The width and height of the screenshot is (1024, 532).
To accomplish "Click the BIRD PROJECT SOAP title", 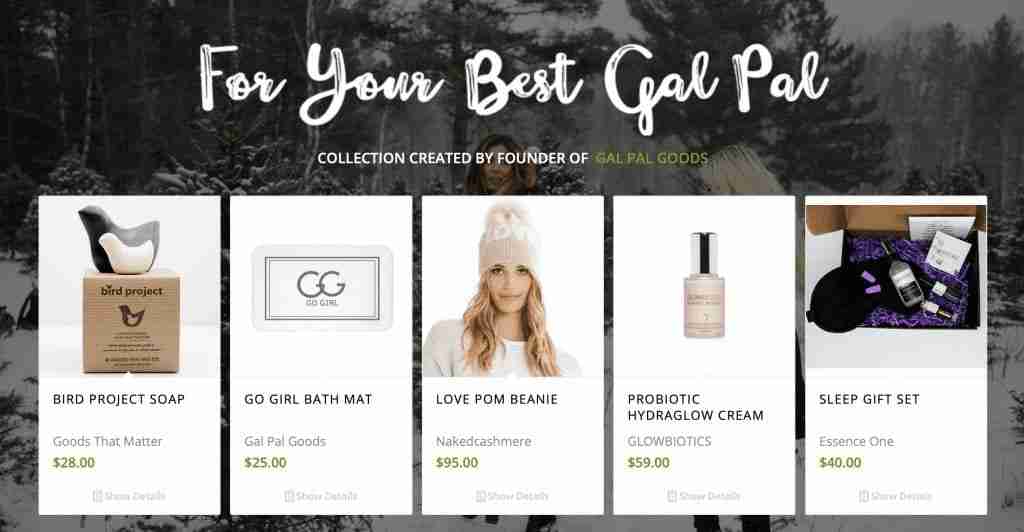I will click(x=119, y=399).
